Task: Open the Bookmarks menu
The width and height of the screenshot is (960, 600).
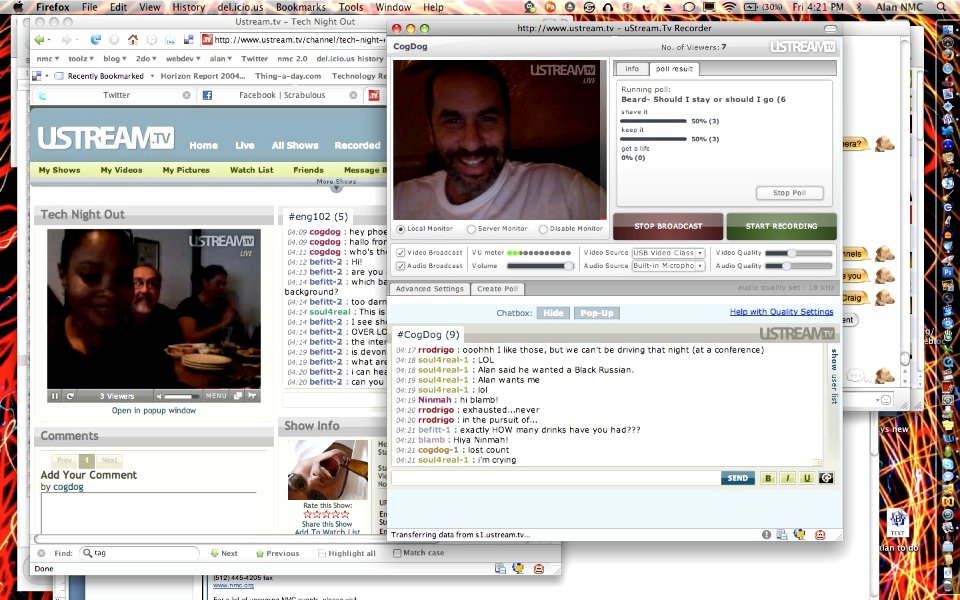Action: pos(301,7)
